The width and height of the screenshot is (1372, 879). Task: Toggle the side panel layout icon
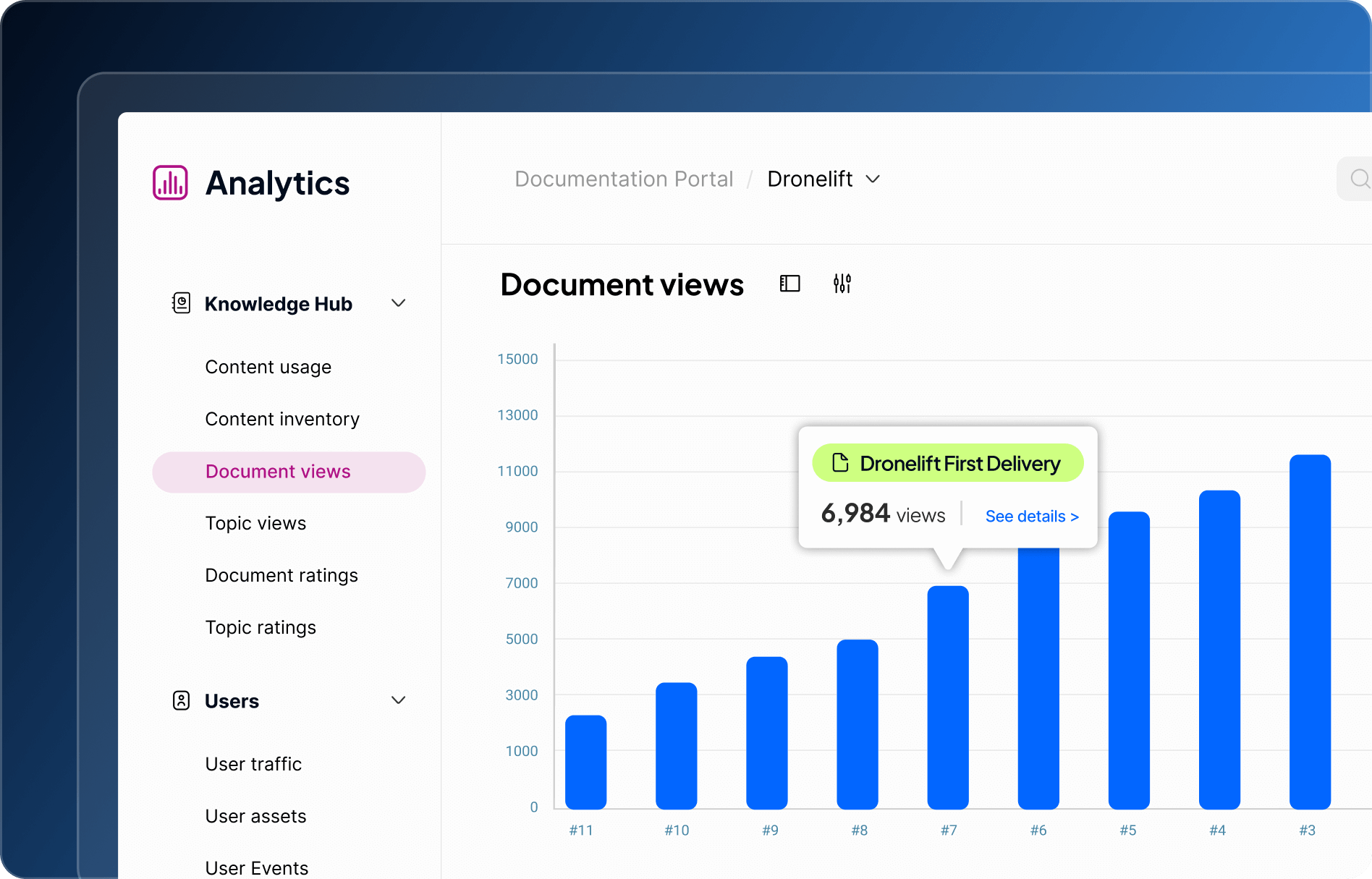pos(789,284)
